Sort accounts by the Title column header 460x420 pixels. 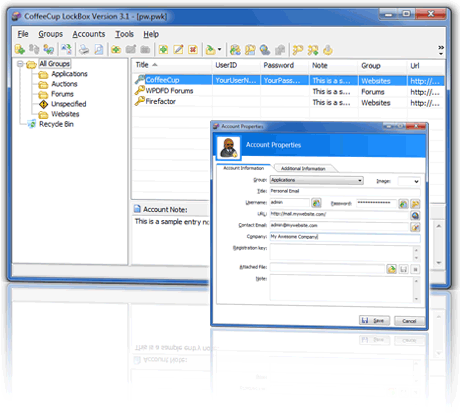point(171,65)
